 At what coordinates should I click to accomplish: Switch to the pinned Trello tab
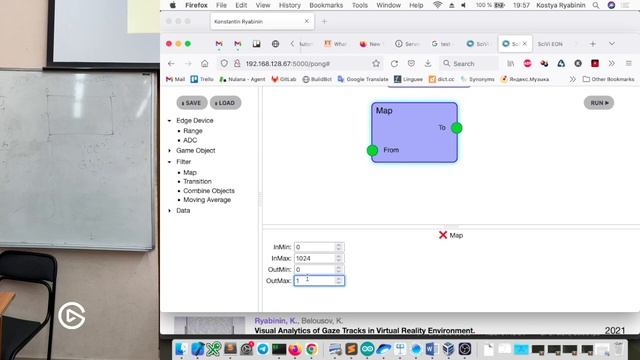click(x=257, y=44)
